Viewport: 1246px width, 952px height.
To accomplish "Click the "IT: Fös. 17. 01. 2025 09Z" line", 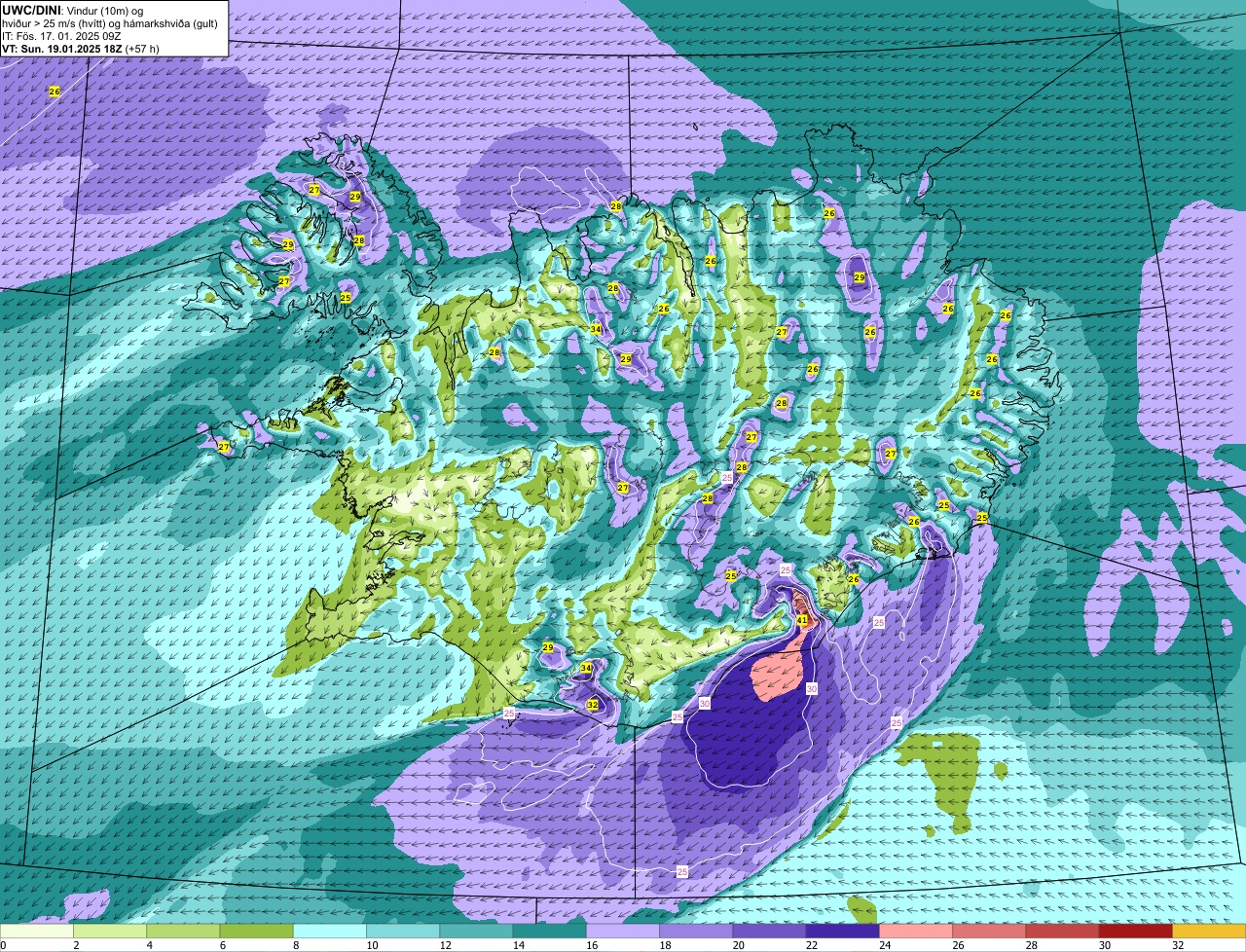I will click(x=60, y=36).
